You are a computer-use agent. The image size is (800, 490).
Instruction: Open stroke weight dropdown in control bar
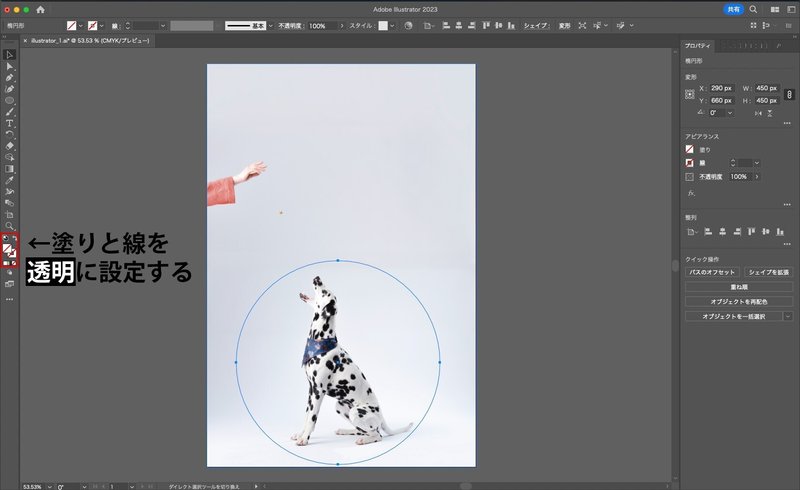(163, 26)
